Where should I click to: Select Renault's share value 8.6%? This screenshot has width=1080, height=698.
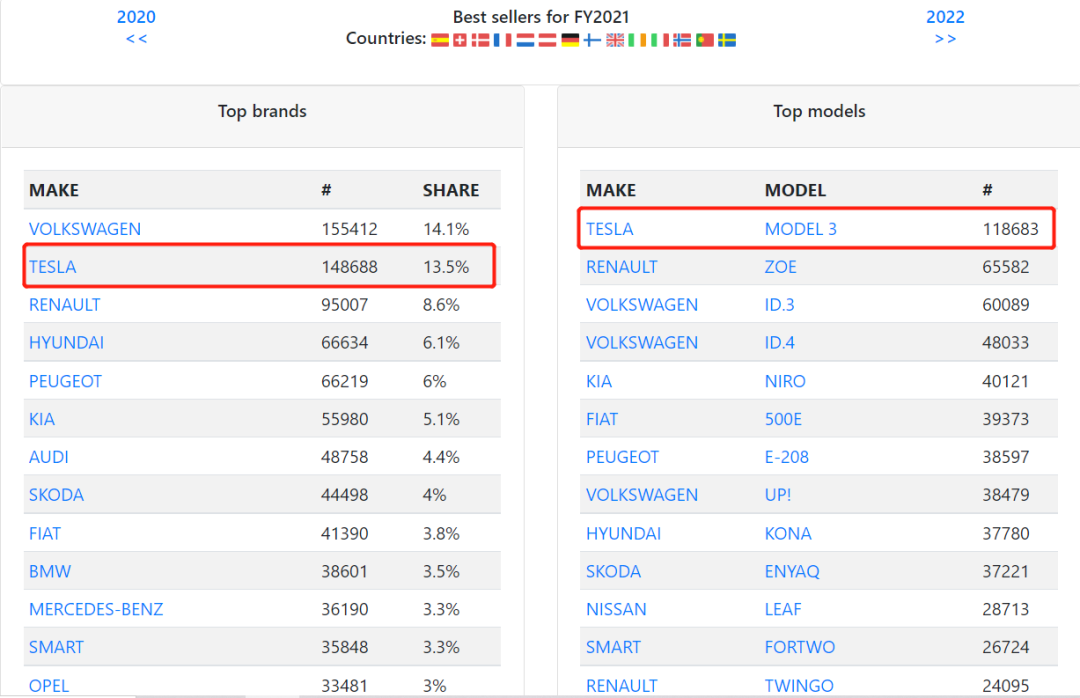[441, 305]
